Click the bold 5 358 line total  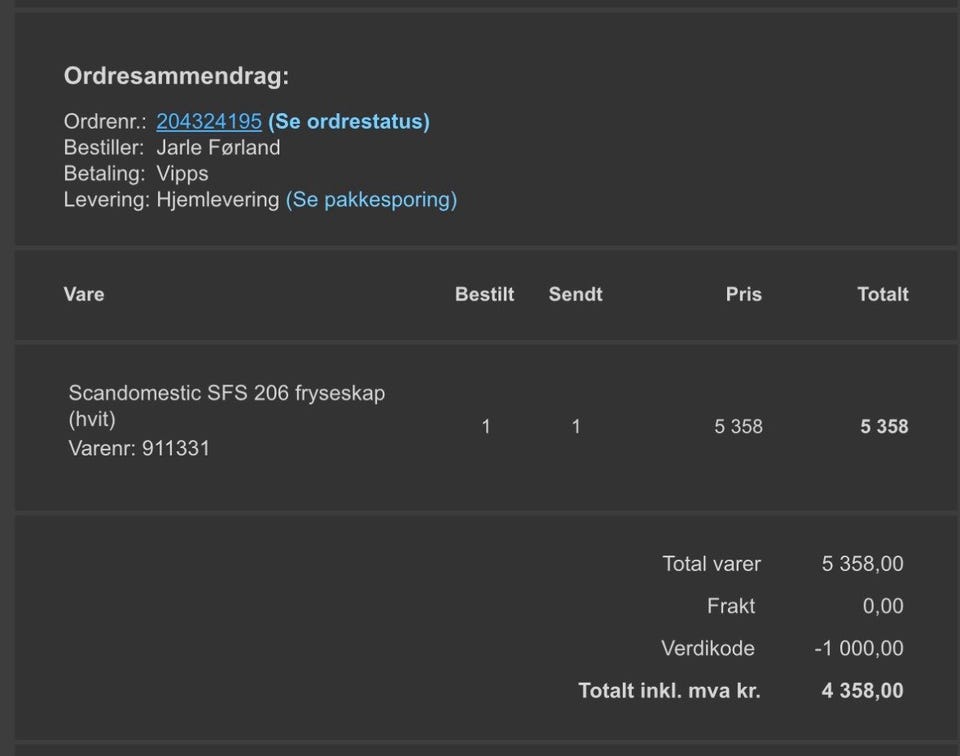click(x=884, y=427)
